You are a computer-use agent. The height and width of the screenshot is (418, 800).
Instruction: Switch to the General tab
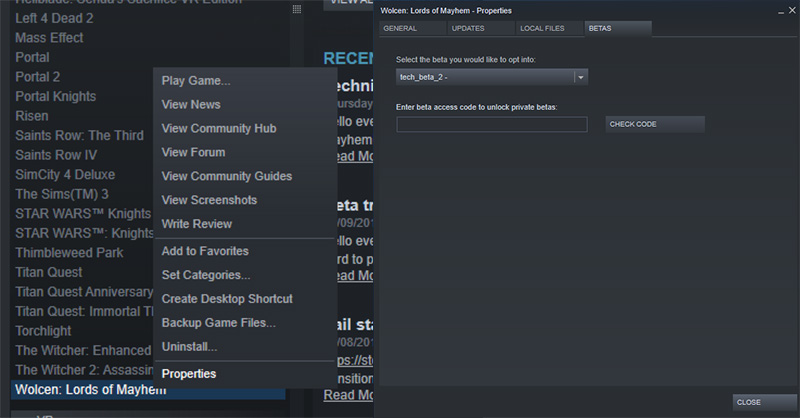pyautogui.click(x=400, y=28)
